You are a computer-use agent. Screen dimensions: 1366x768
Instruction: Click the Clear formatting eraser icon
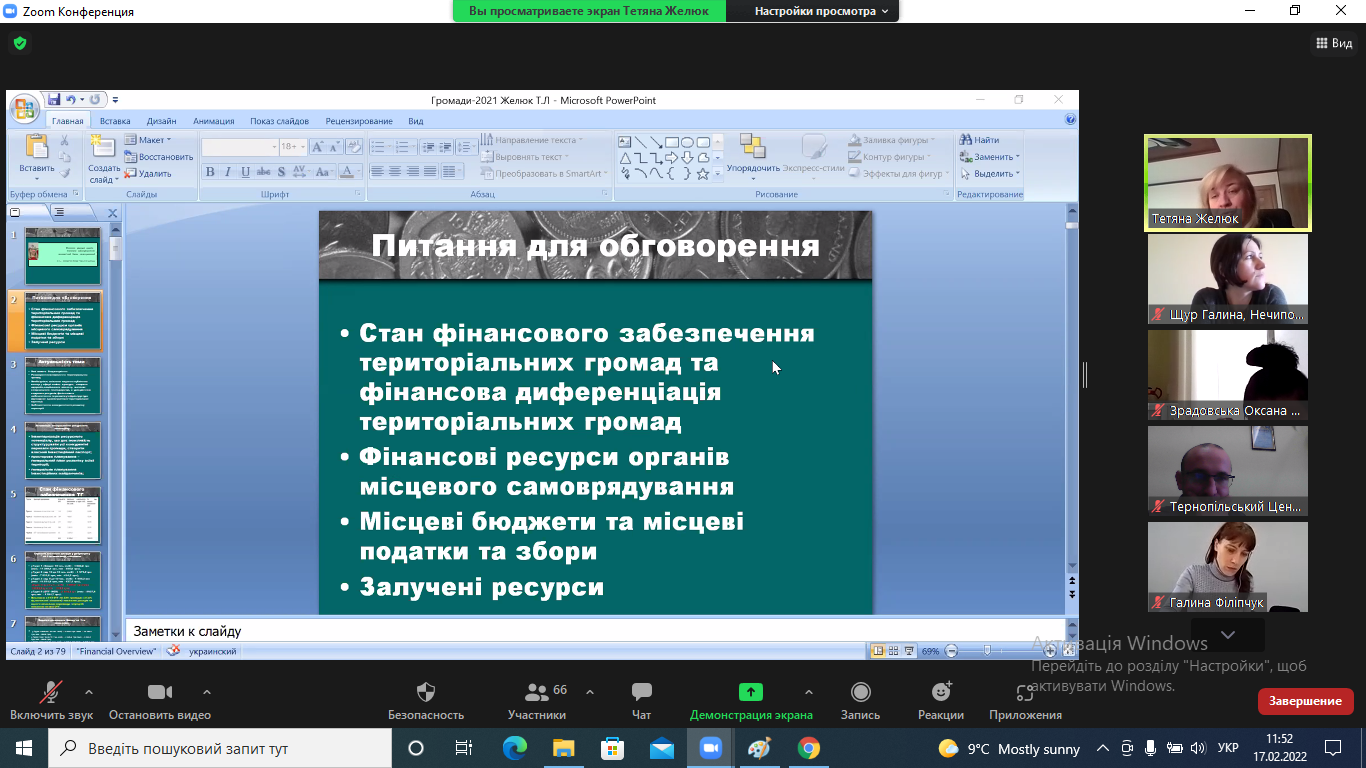(356, 146)
